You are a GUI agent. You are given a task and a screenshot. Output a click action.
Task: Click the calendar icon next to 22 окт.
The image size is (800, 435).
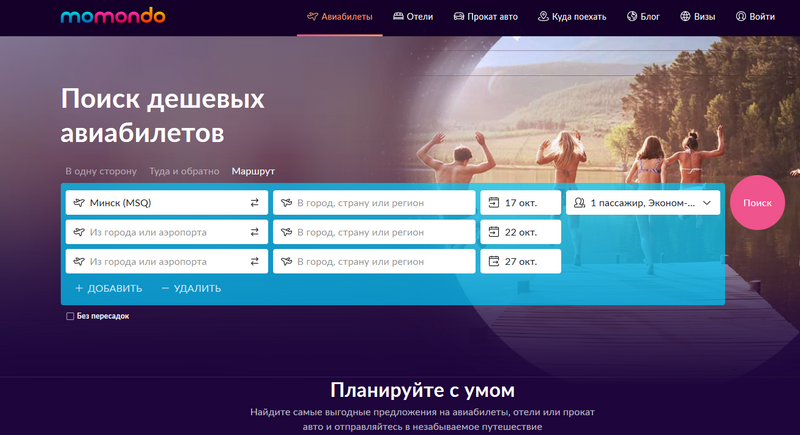(x=493, y=232)
